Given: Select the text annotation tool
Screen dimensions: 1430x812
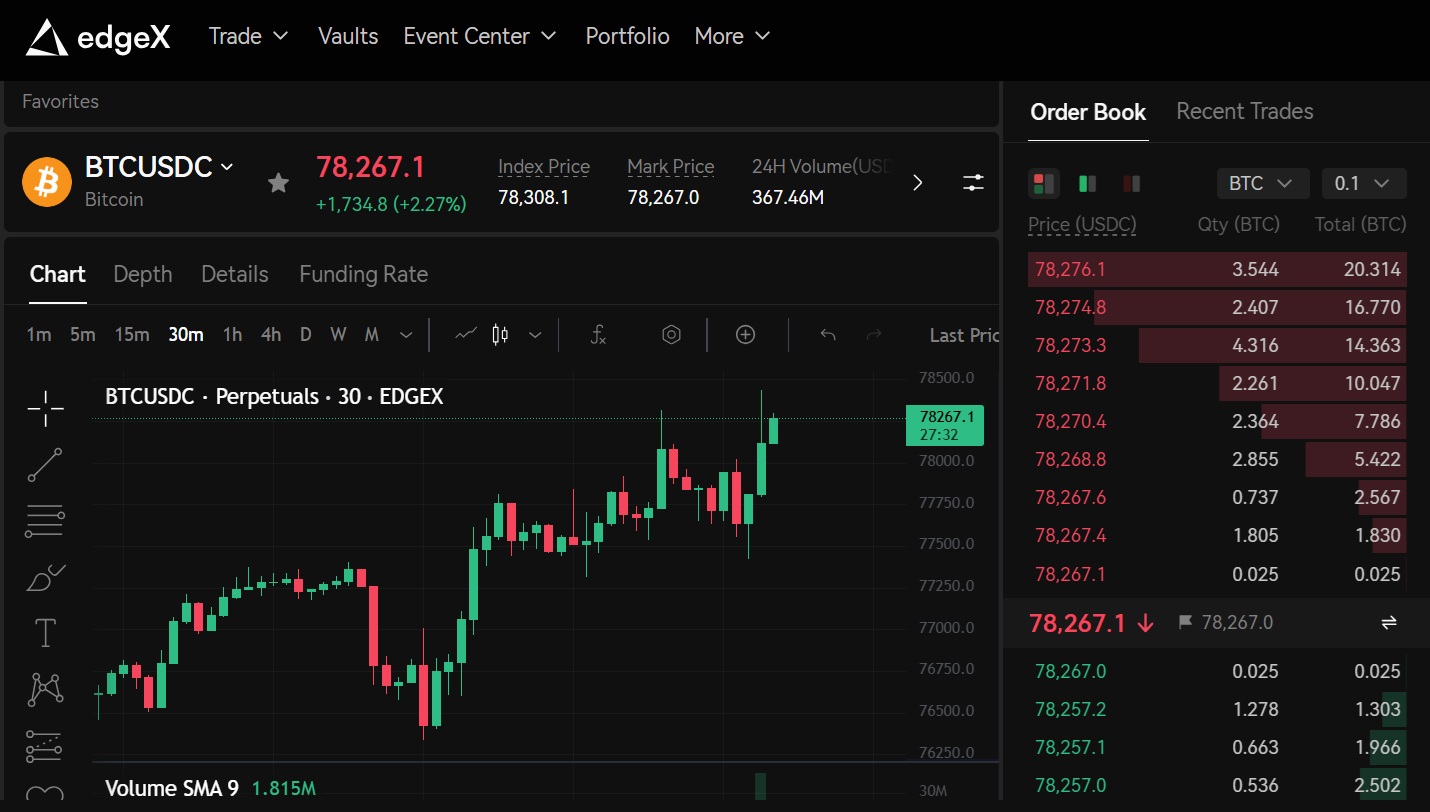Looking at the screenshot, I should (x=45, y=633).
